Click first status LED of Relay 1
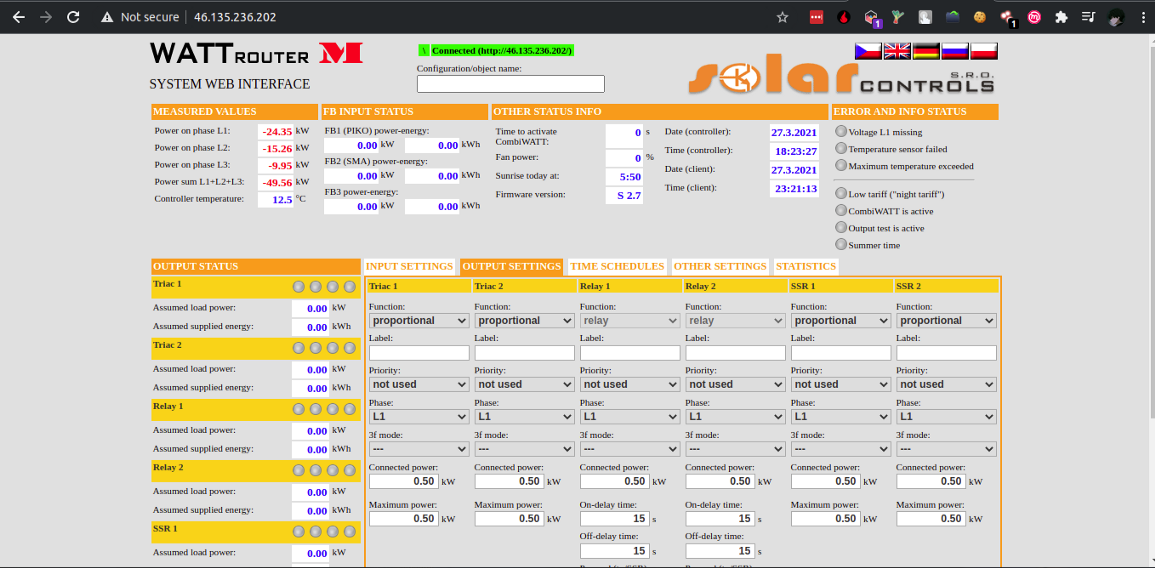The image size is (1155, 568). pyautogui.click(x=298, y=409)
